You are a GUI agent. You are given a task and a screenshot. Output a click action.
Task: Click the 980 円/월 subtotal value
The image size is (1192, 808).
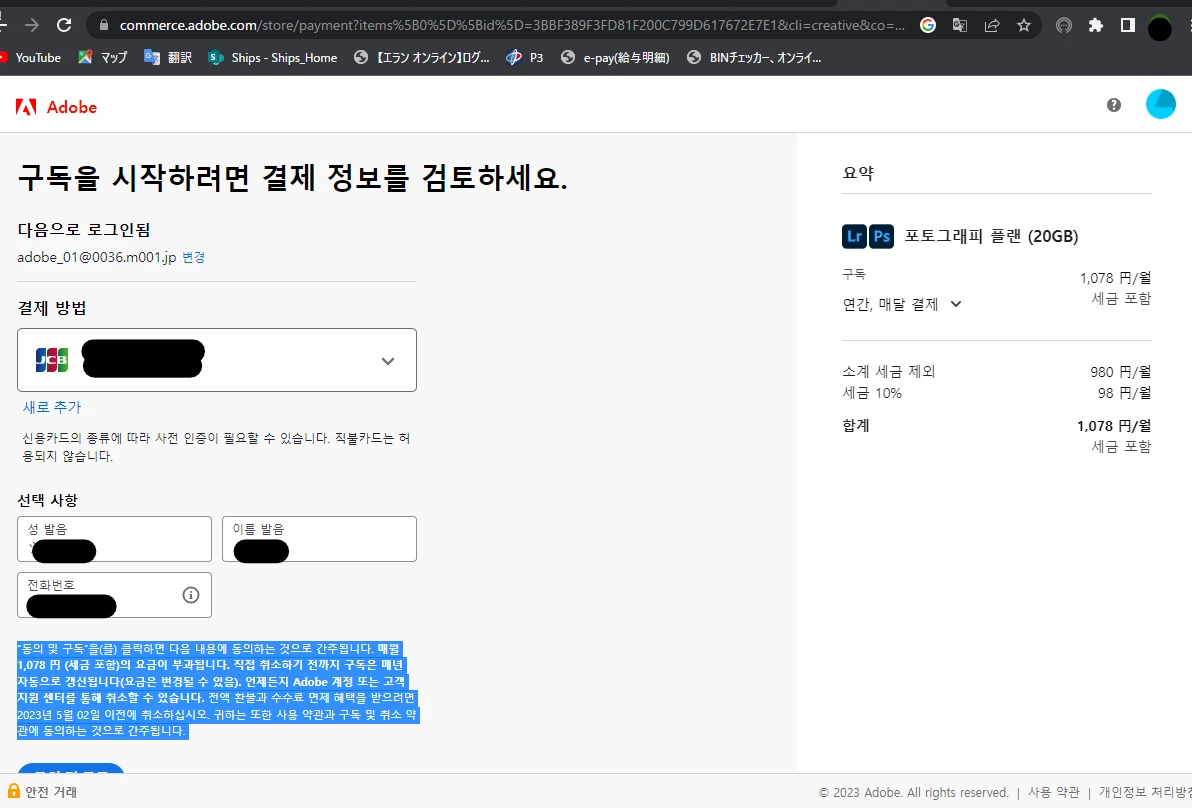[x=1121, y=372]
